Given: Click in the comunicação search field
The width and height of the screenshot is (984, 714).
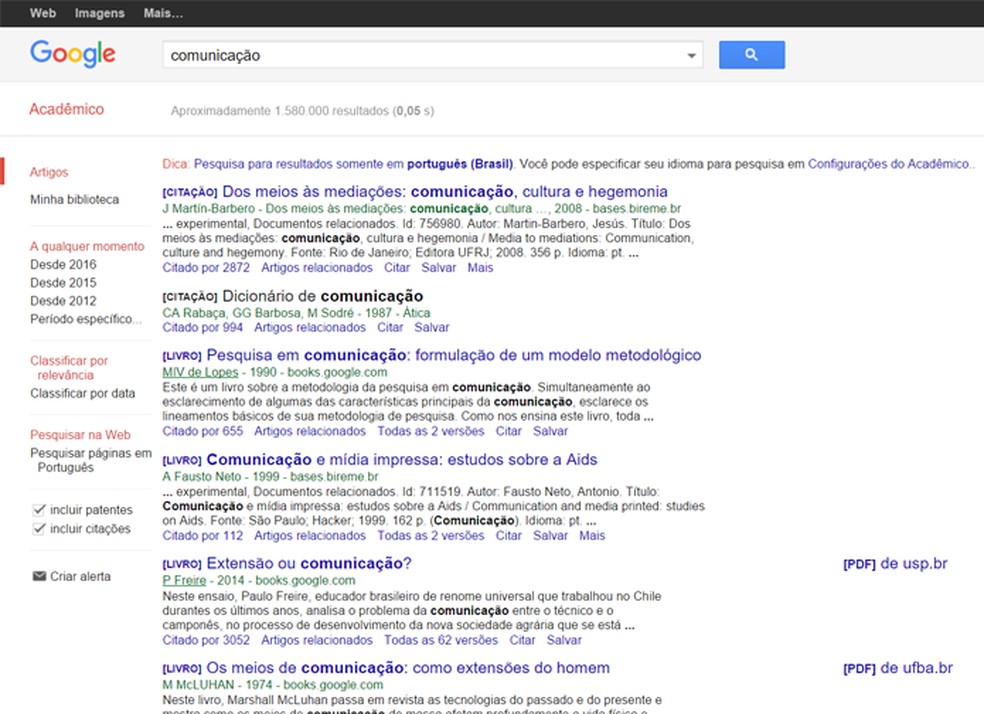Looking at the screenshot, I should tap(420, 56).
